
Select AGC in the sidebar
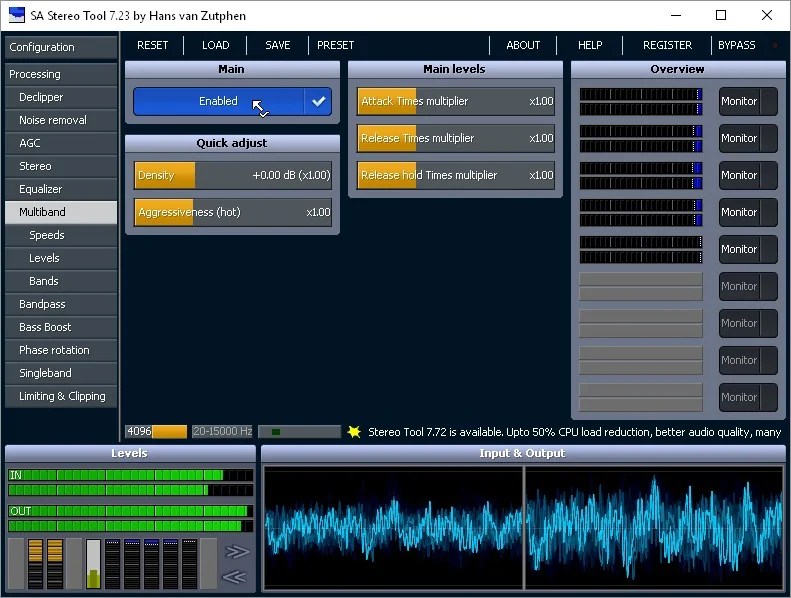pos(61,143)
